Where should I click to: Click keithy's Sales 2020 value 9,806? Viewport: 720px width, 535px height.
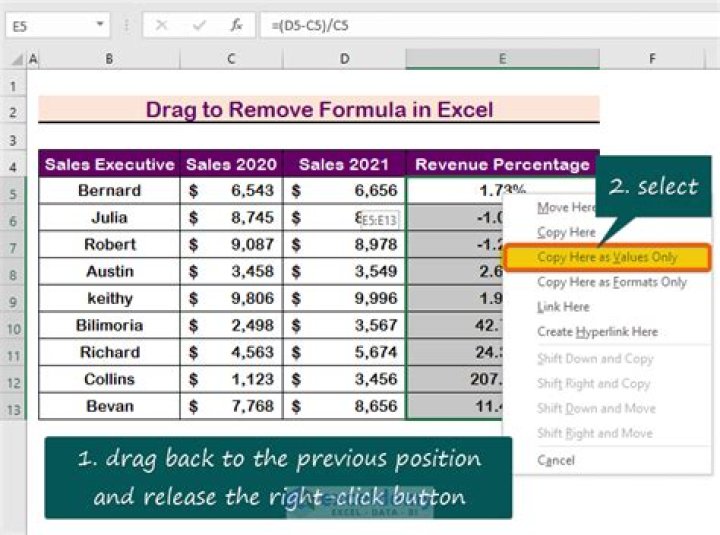(x=231, y=298)
